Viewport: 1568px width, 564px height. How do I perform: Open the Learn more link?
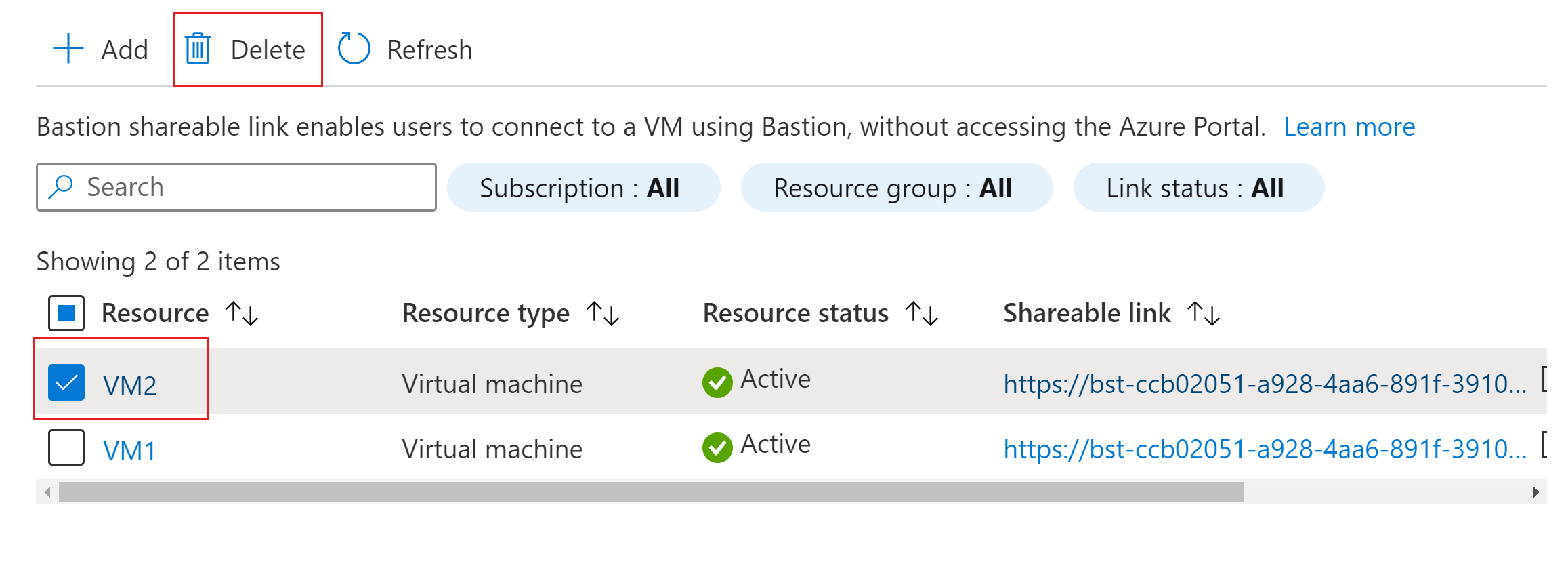[x=1349, y=127]
